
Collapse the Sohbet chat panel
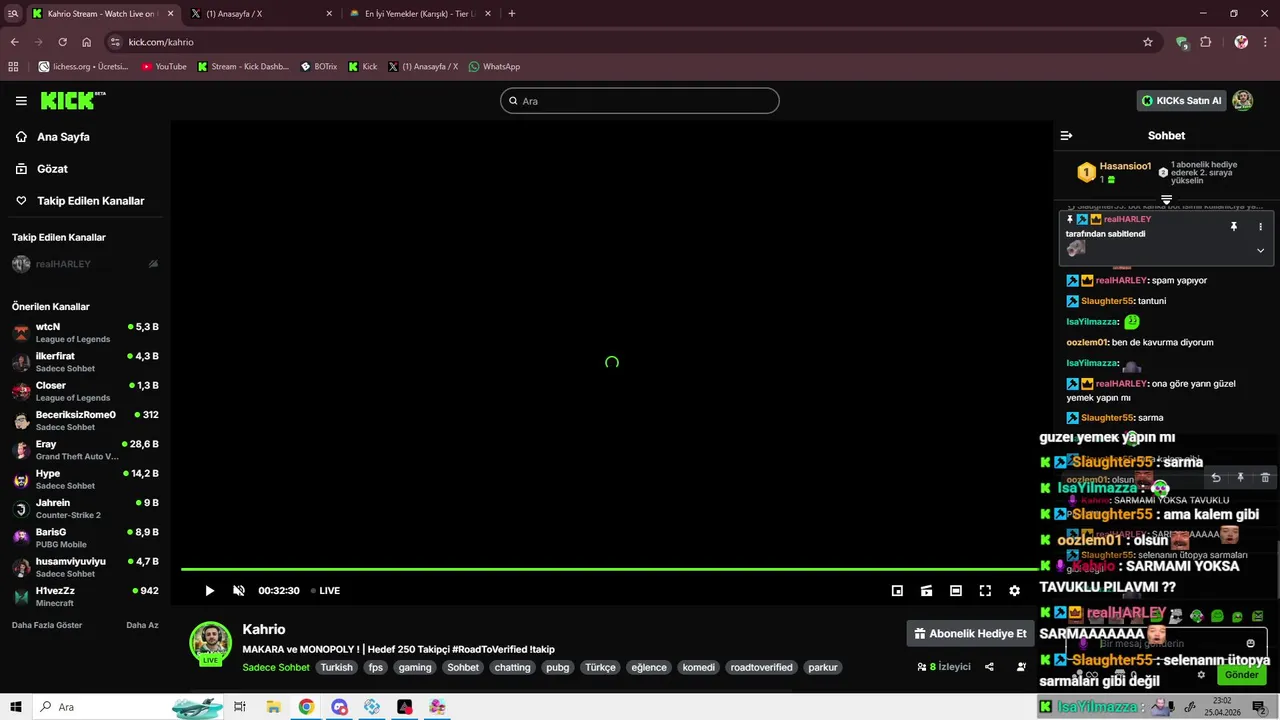click(x=1066, y=135)
